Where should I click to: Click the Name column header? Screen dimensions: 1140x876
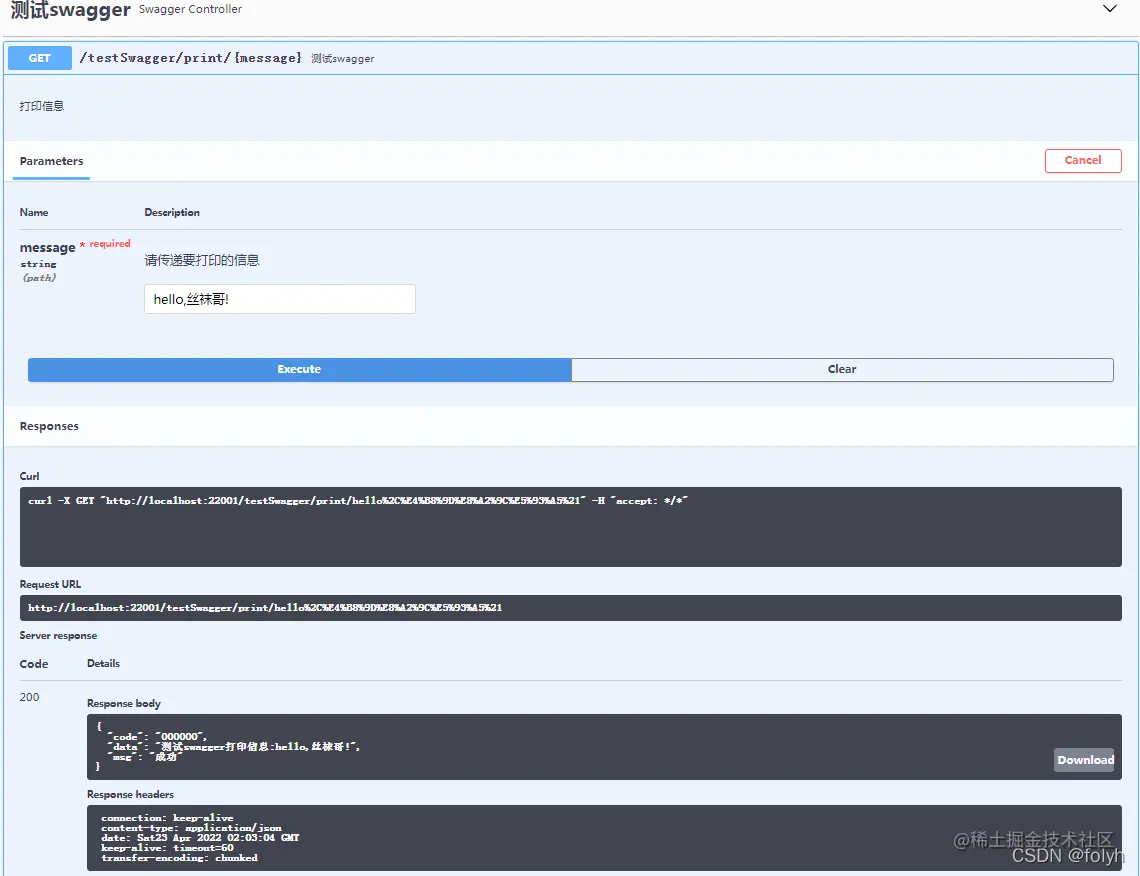coord(34,212)
